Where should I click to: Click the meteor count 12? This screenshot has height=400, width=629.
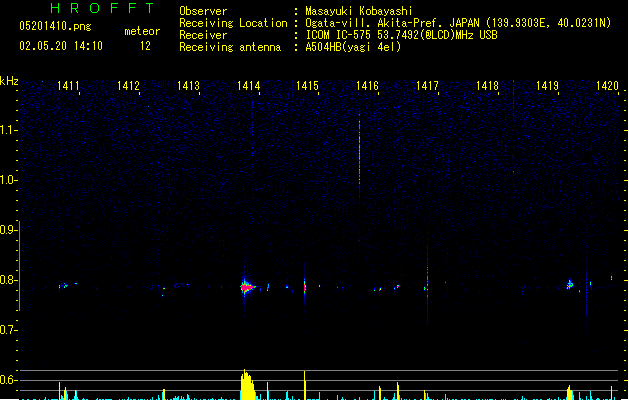point(145,46)
